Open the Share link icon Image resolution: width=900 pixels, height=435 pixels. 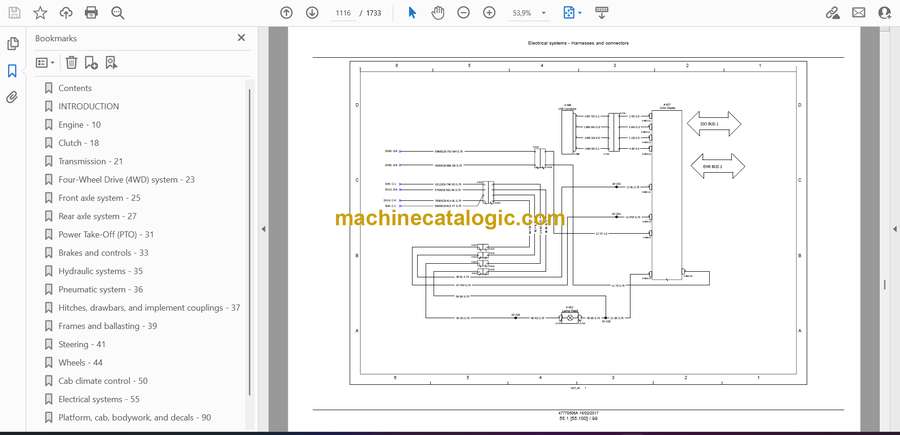coord(832,13)
